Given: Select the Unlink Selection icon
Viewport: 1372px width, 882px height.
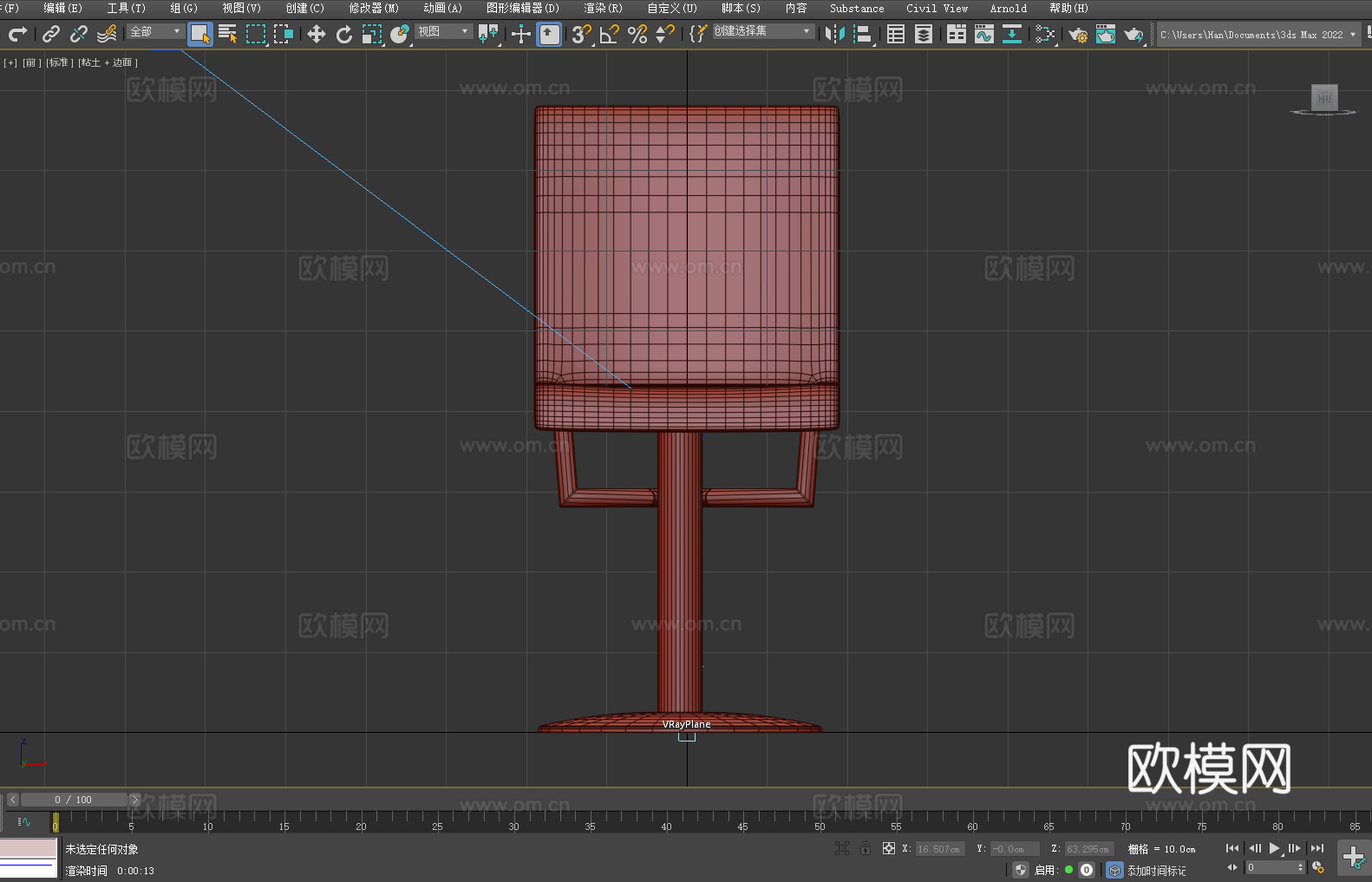Looking at the screenshot, I should click(79, 34).
